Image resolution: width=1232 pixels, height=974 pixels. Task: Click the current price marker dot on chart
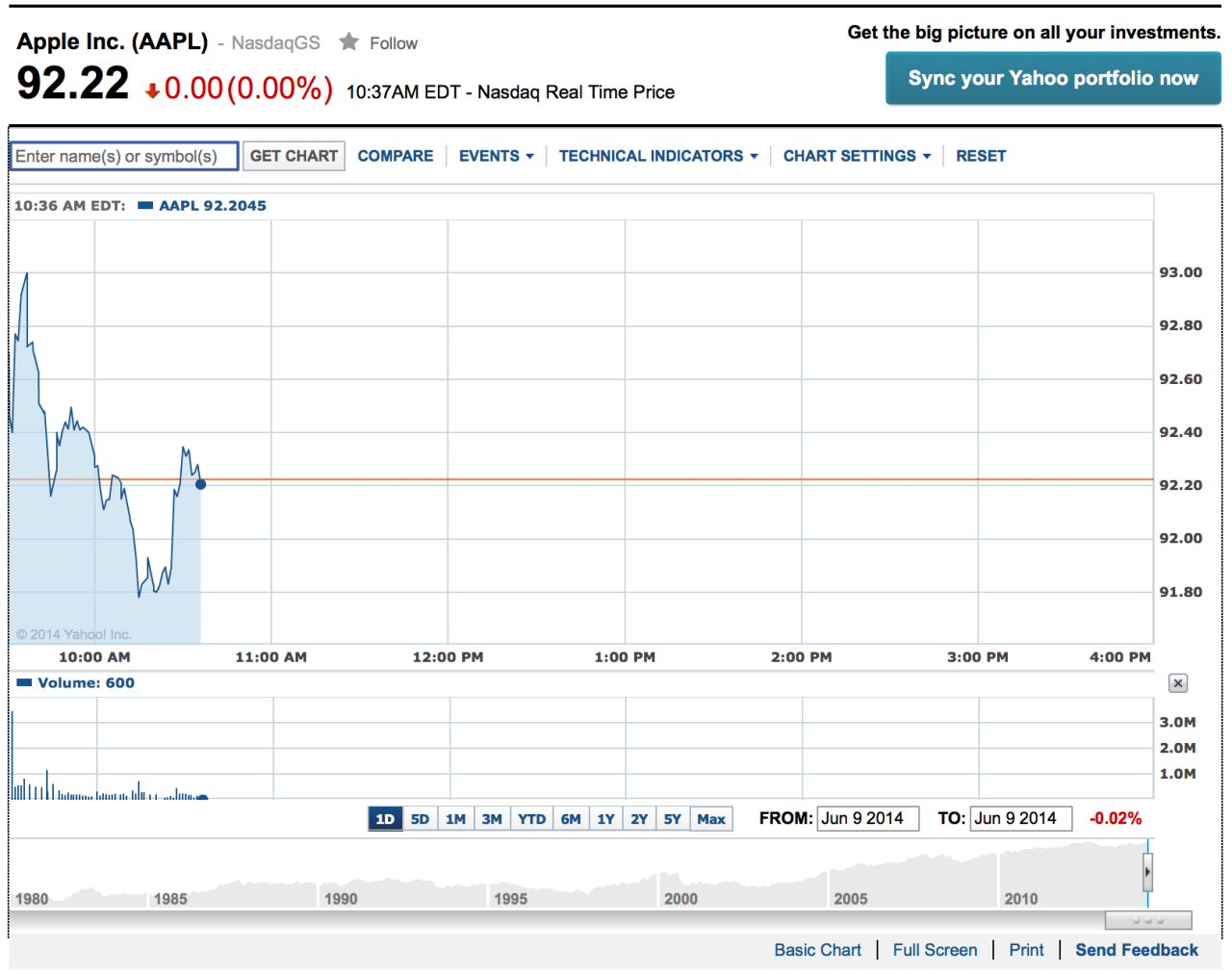pos(200,484)
